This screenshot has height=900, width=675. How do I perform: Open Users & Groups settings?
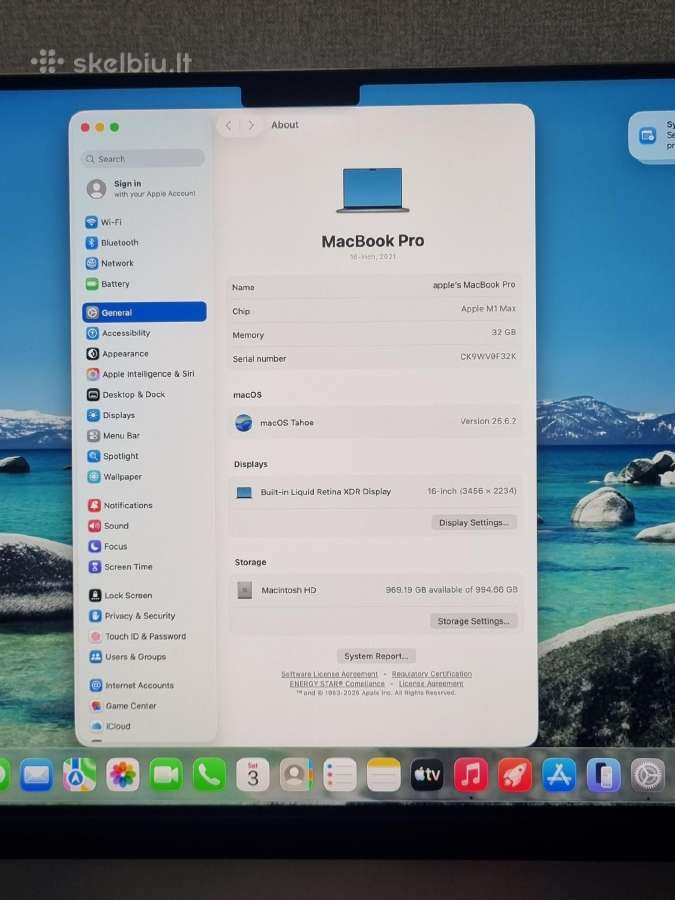pos(128,657)
